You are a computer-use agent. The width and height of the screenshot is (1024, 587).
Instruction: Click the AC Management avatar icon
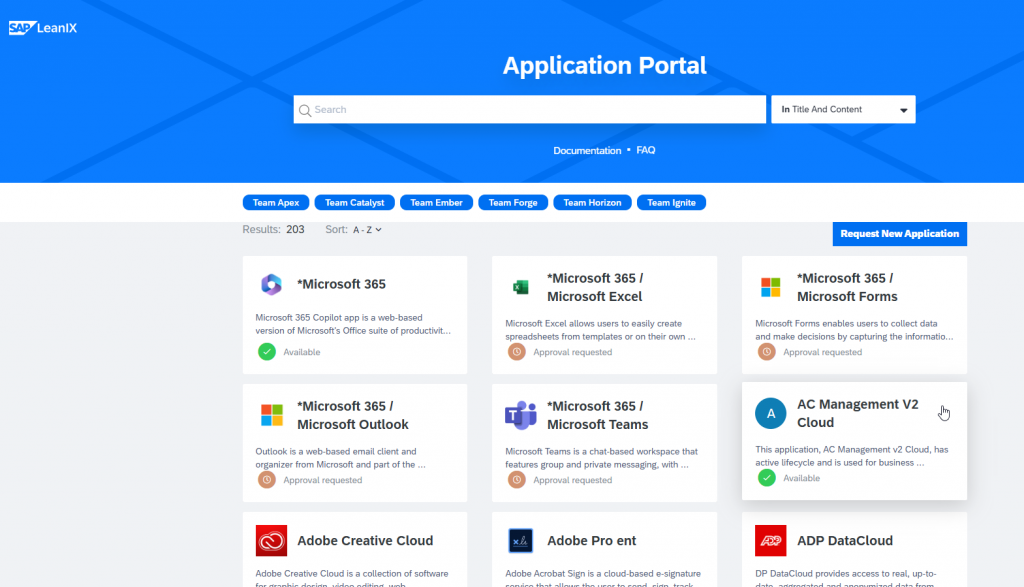coord(770,413)
